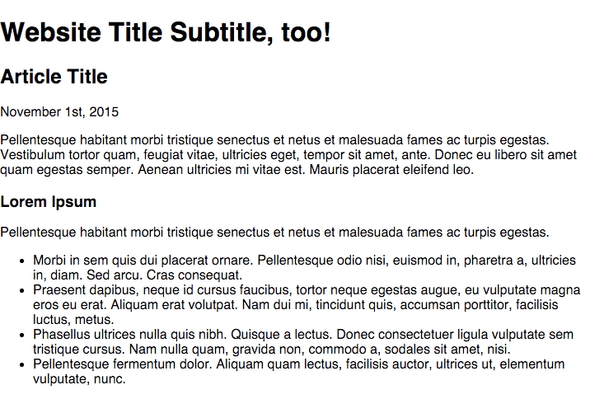The width and height of the screenshot is (590, 395).
Task: Click the paragraph below the Lorem Ipsum heading
Action: point(275,233)
